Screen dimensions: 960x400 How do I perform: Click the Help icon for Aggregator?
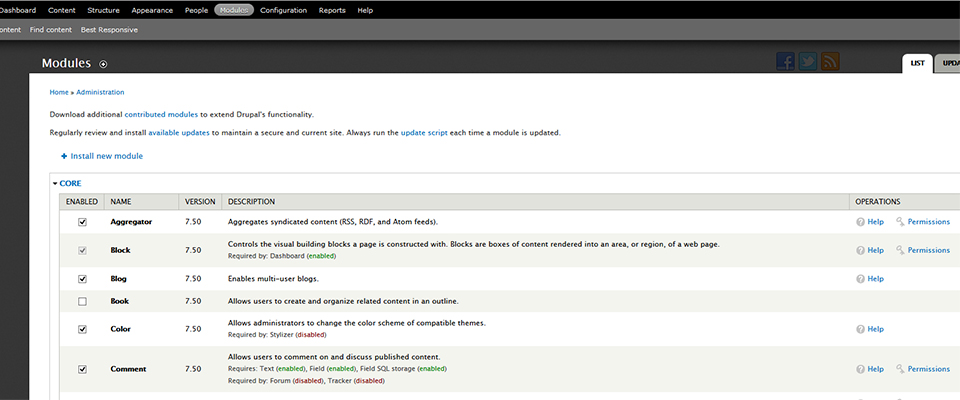(861, 222)
